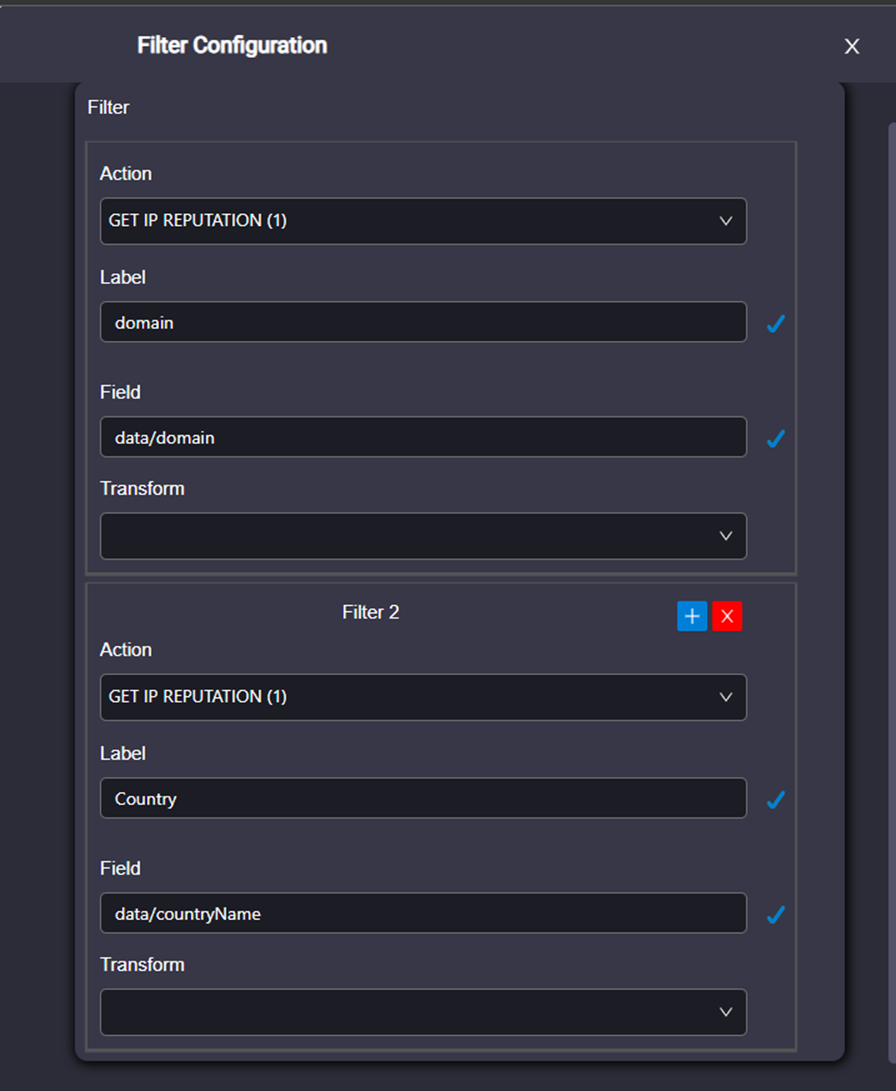The image size is (896, 1091).
Task: Focus the Label input containing Country
Action: pos(423,798)
